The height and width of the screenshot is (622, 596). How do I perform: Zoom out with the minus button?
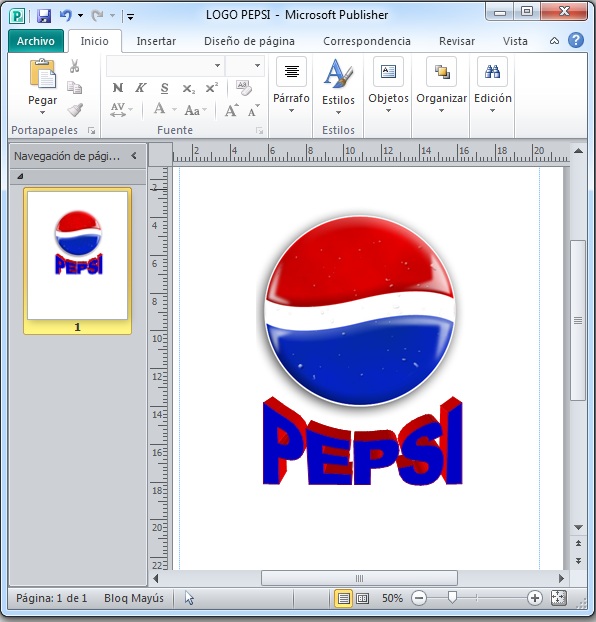pos(419,598)
